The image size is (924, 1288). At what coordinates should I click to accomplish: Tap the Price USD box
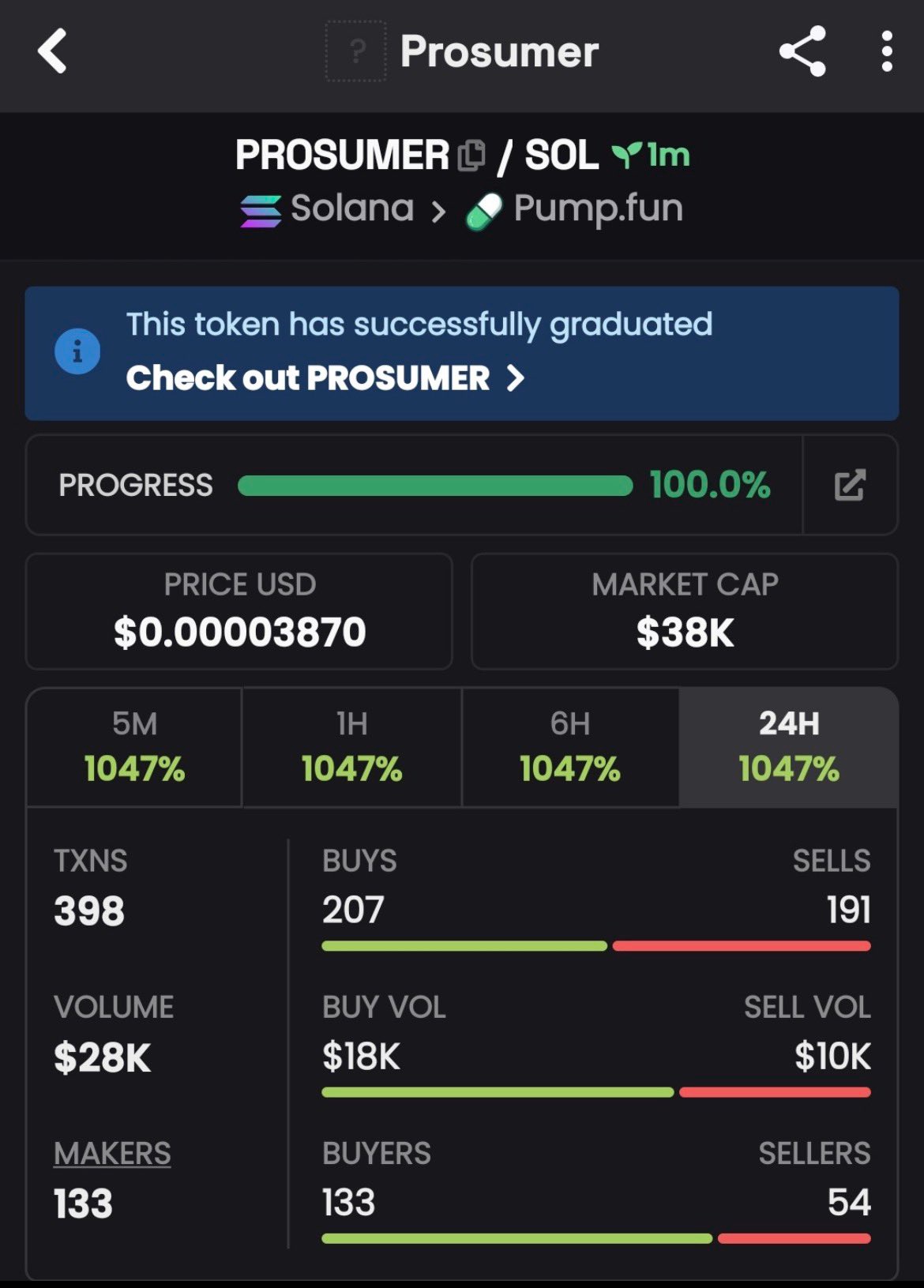coord(239,611)
